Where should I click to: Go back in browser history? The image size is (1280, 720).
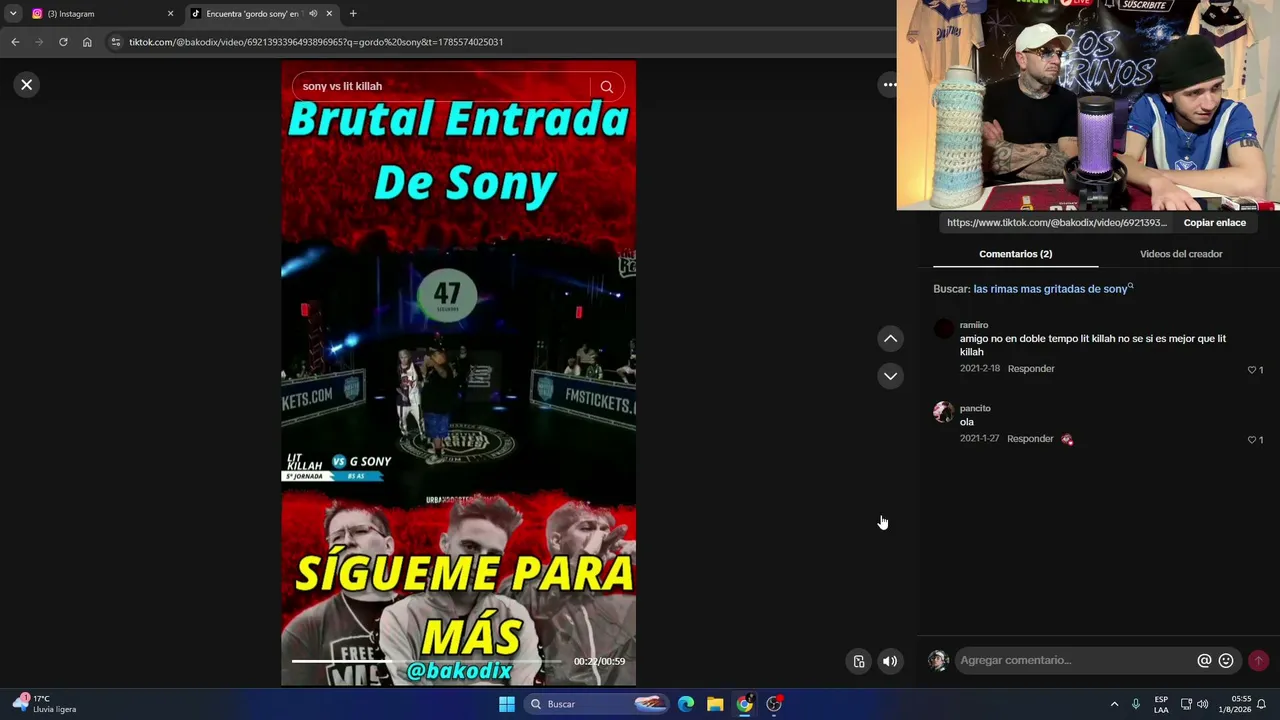15,42
